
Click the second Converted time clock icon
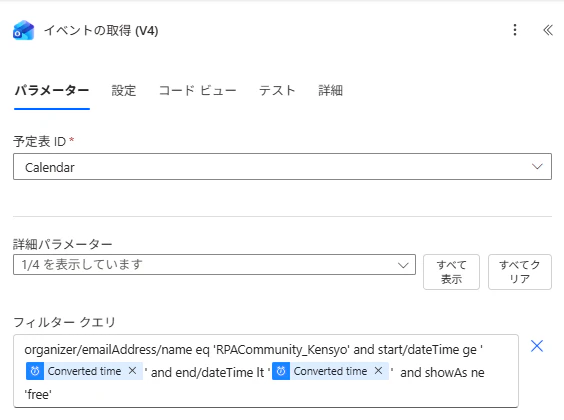(x=281, y=371)
